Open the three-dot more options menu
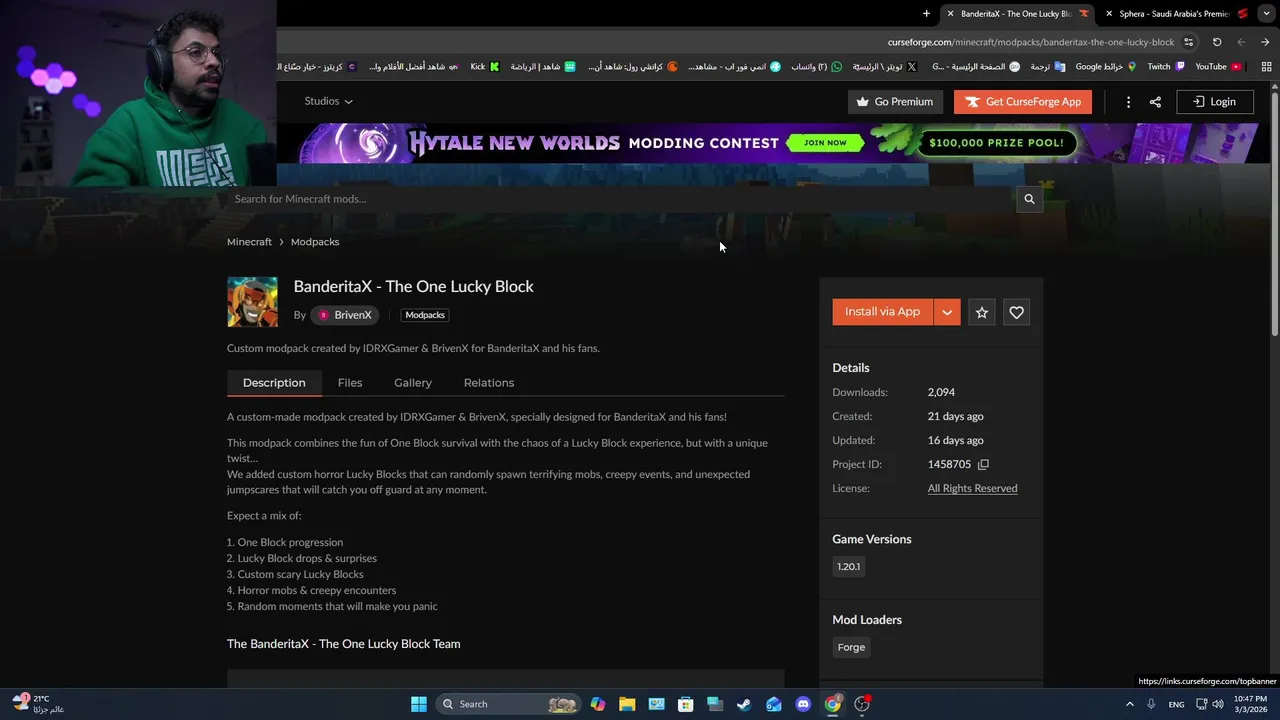The width and height of the screenshot is (1280, 720). (1128, 102)
